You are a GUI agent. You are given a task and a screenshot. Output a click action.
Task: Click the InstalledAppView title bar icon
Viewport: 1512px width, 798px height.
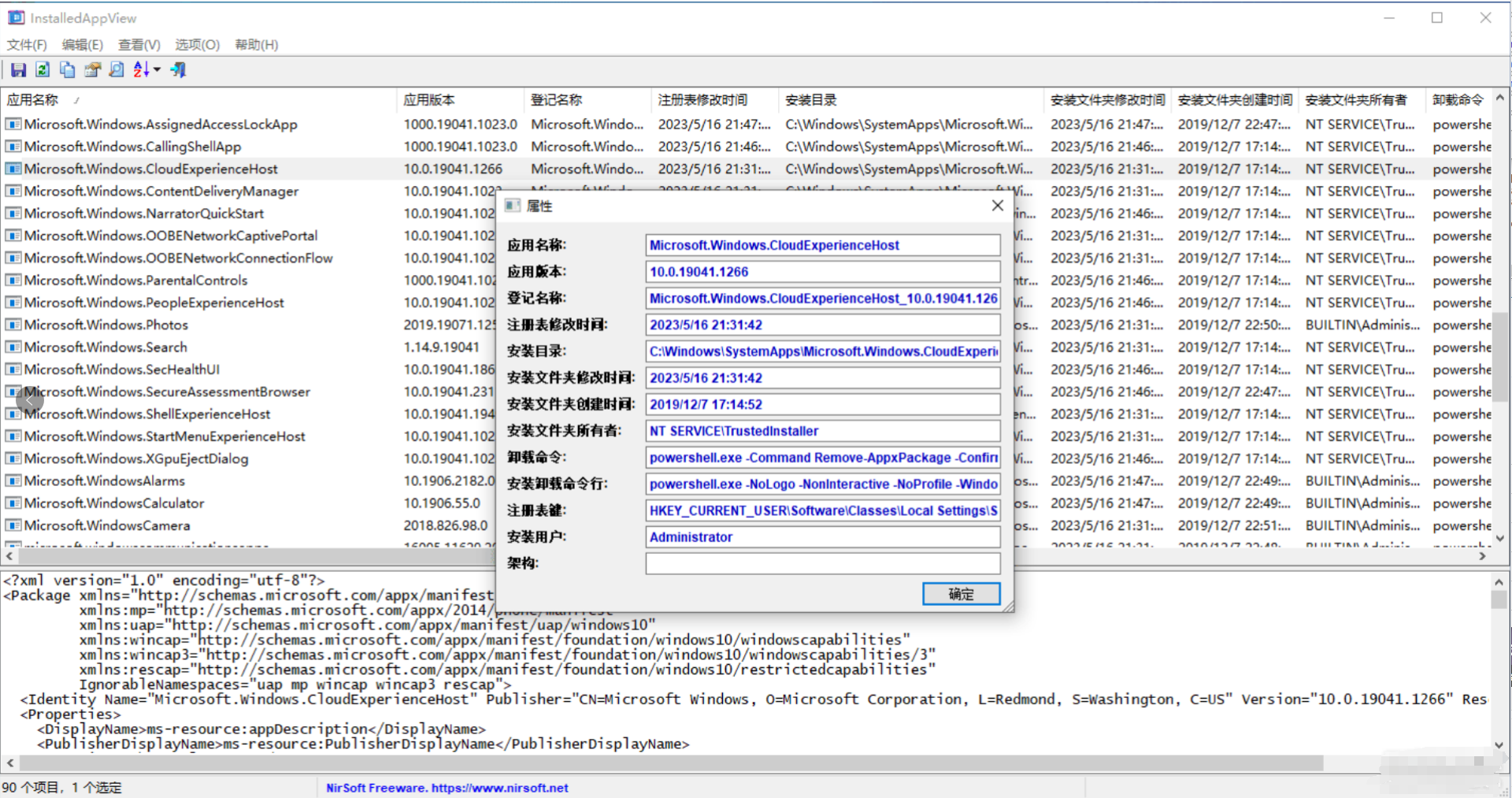tap(16, 17)
